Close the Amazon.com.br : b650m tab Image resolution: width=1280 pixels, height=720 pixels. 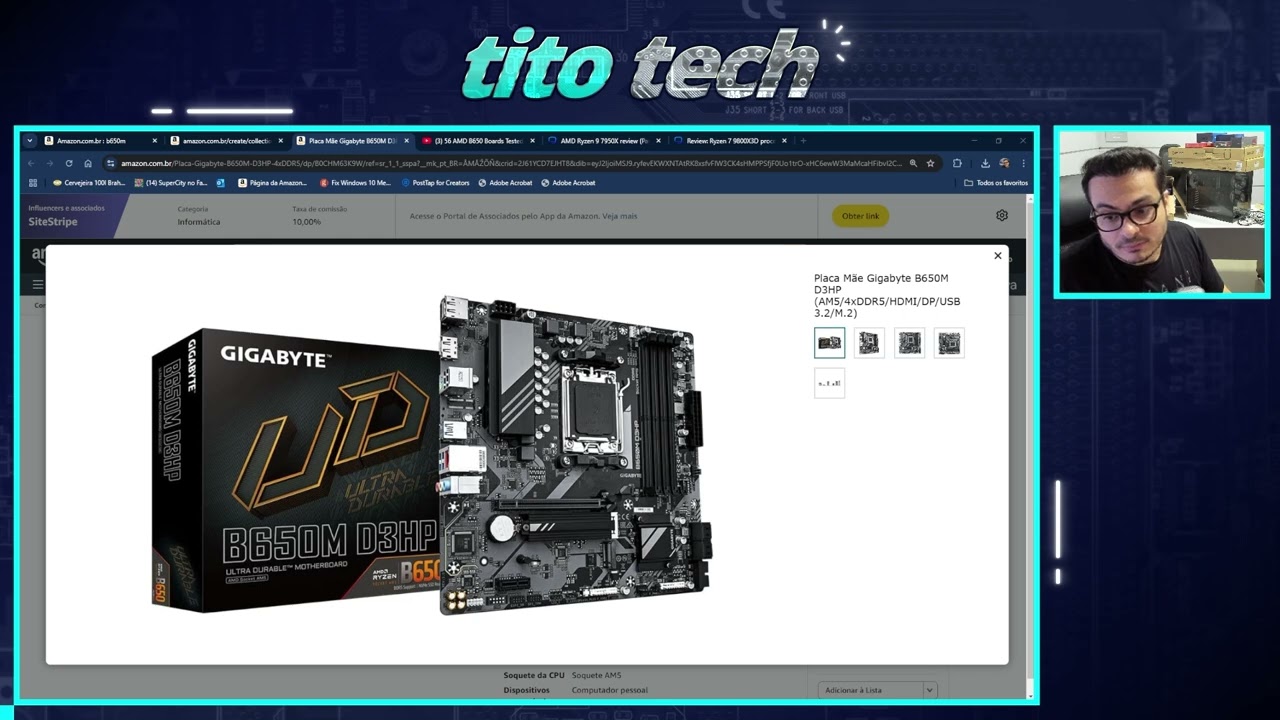tap(154, 141)
